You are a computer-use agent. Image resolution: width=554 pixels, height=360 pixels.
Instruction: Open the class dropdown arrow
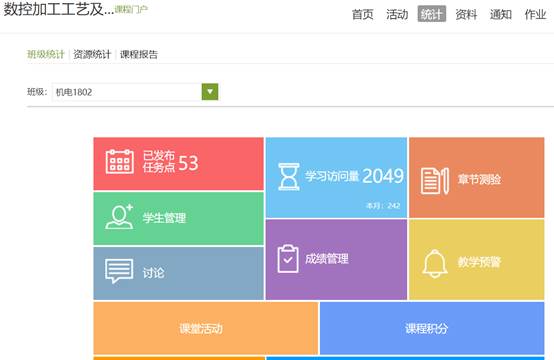[210, 92]
